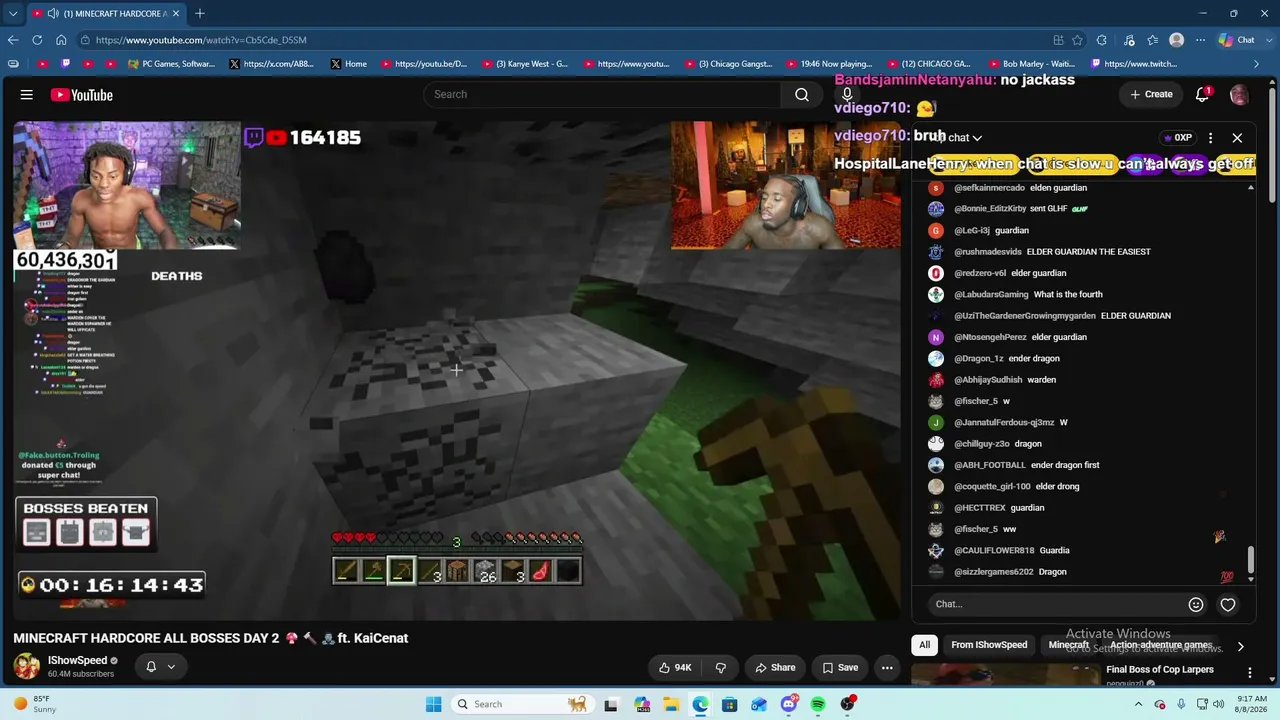Viewport: 1280px width, 720px height.
Task: Open the live chat options three-dot menu
Action: 1210,138
